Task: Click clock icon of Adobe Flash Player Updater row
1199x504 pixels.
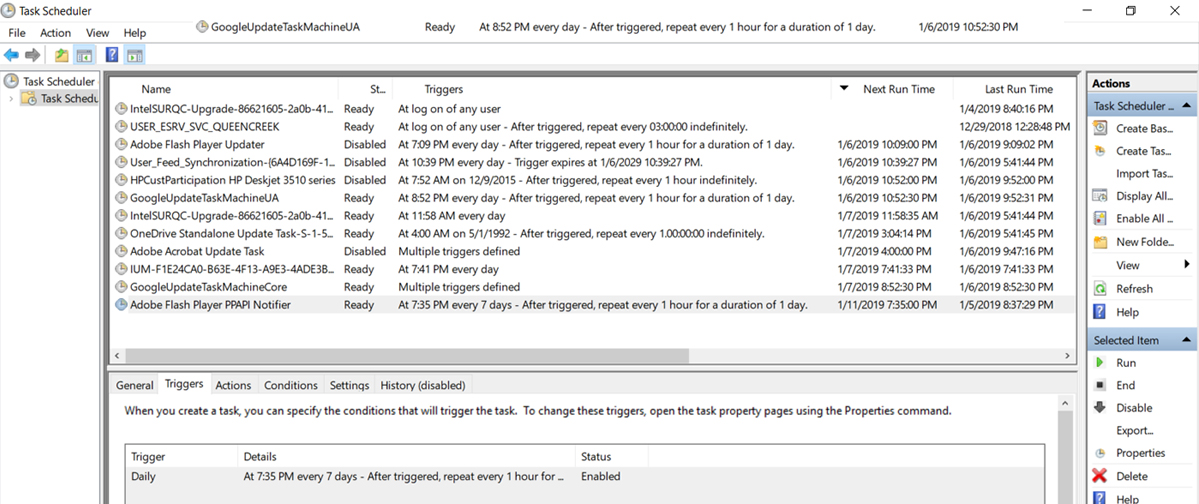Action: (x=121, y=145)
